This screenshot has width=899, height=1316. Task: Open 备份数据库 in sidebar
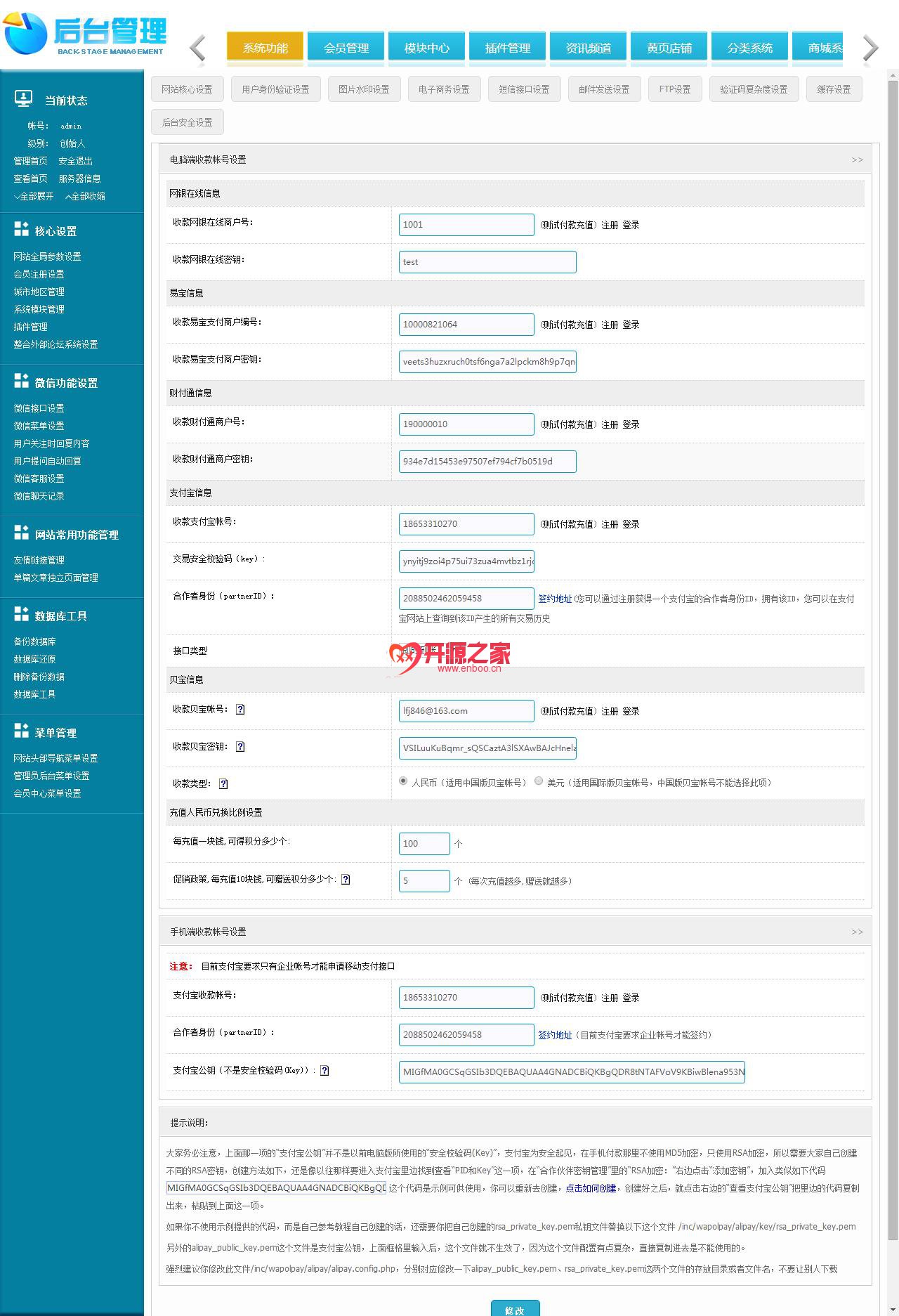click(34, 642)
